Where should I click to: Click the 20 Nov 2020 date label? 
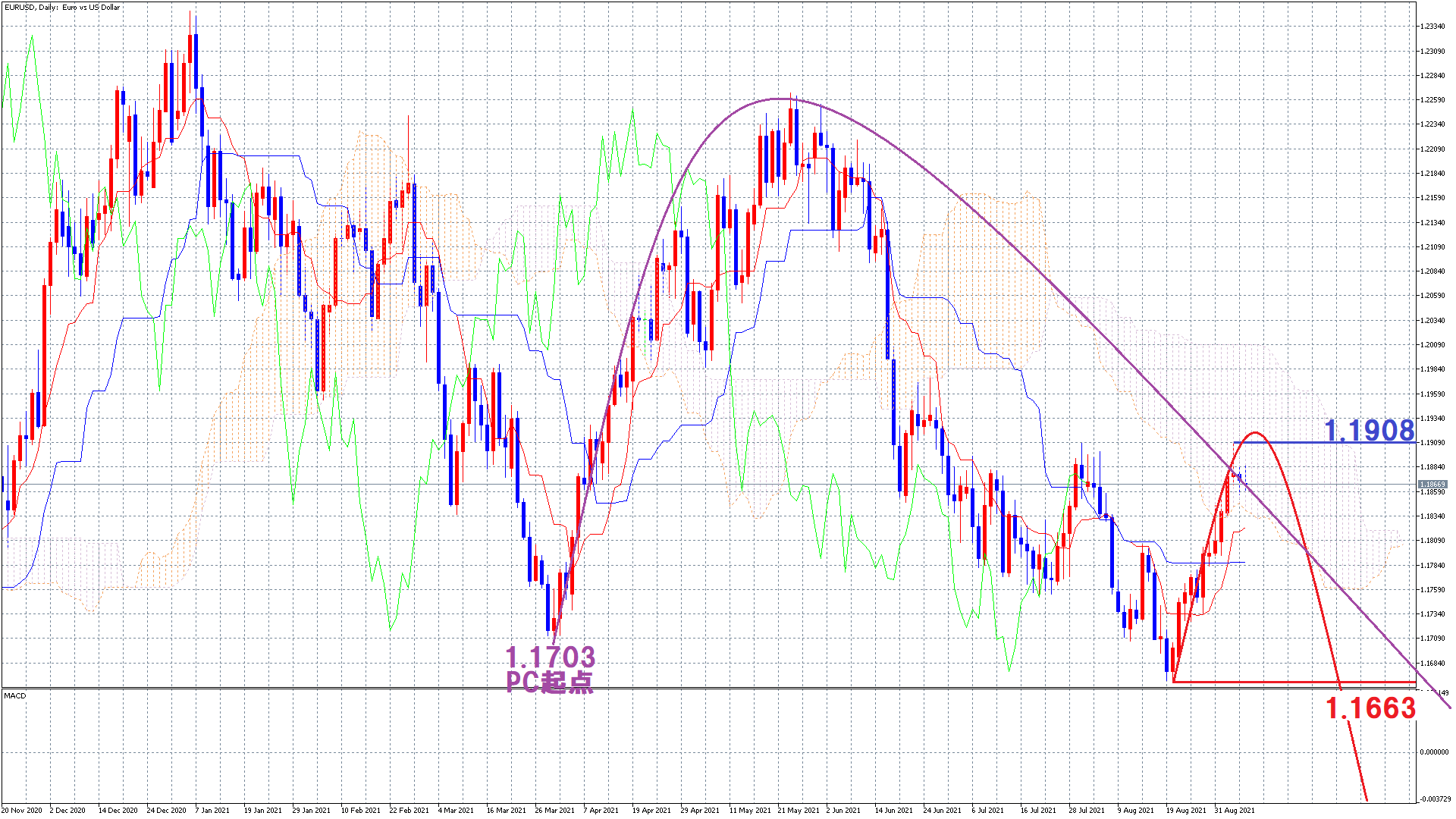click(x=22, y=810)
